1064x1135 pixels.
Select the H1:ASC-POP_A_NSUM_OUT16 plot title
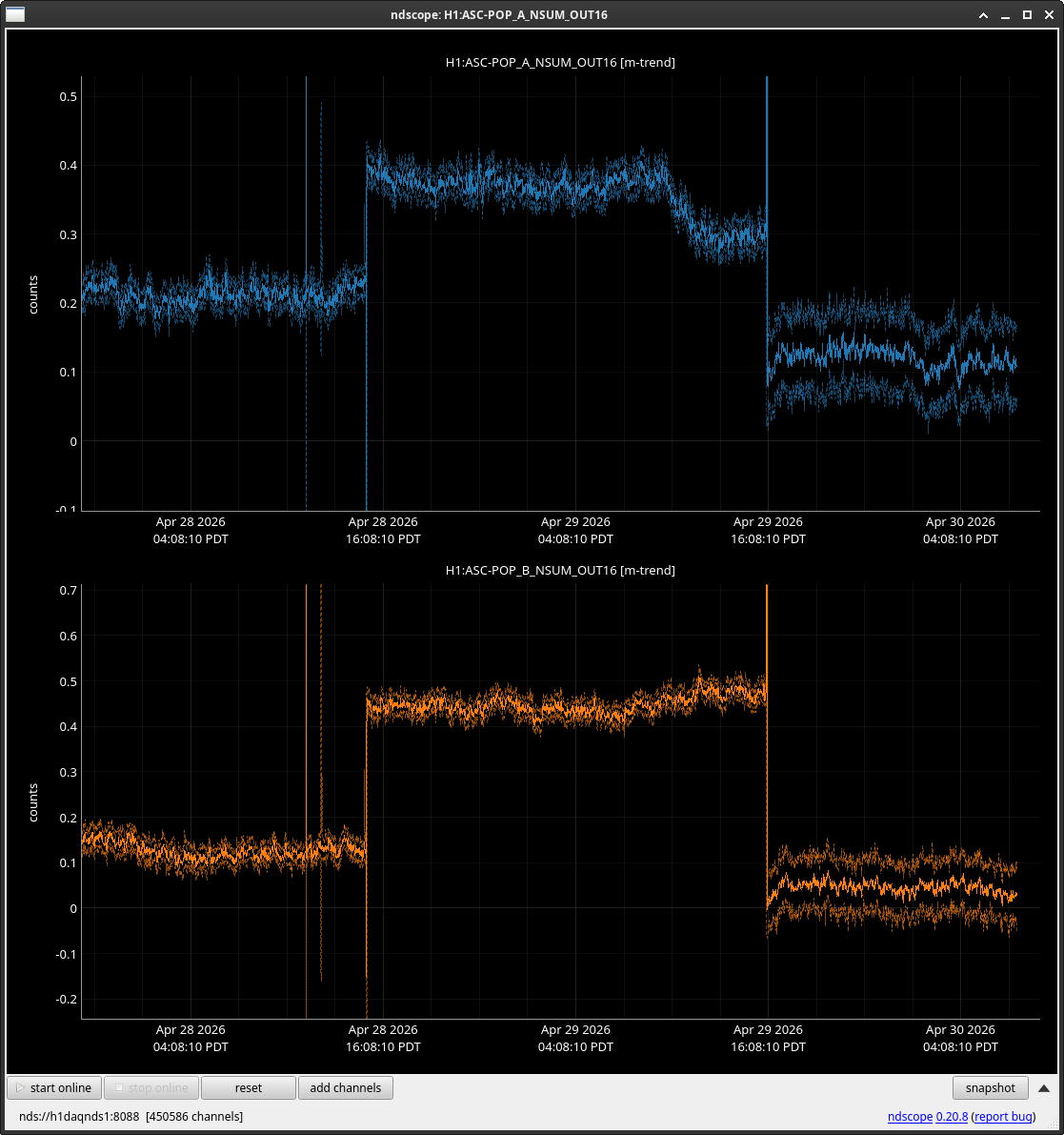tap(560, 62)
